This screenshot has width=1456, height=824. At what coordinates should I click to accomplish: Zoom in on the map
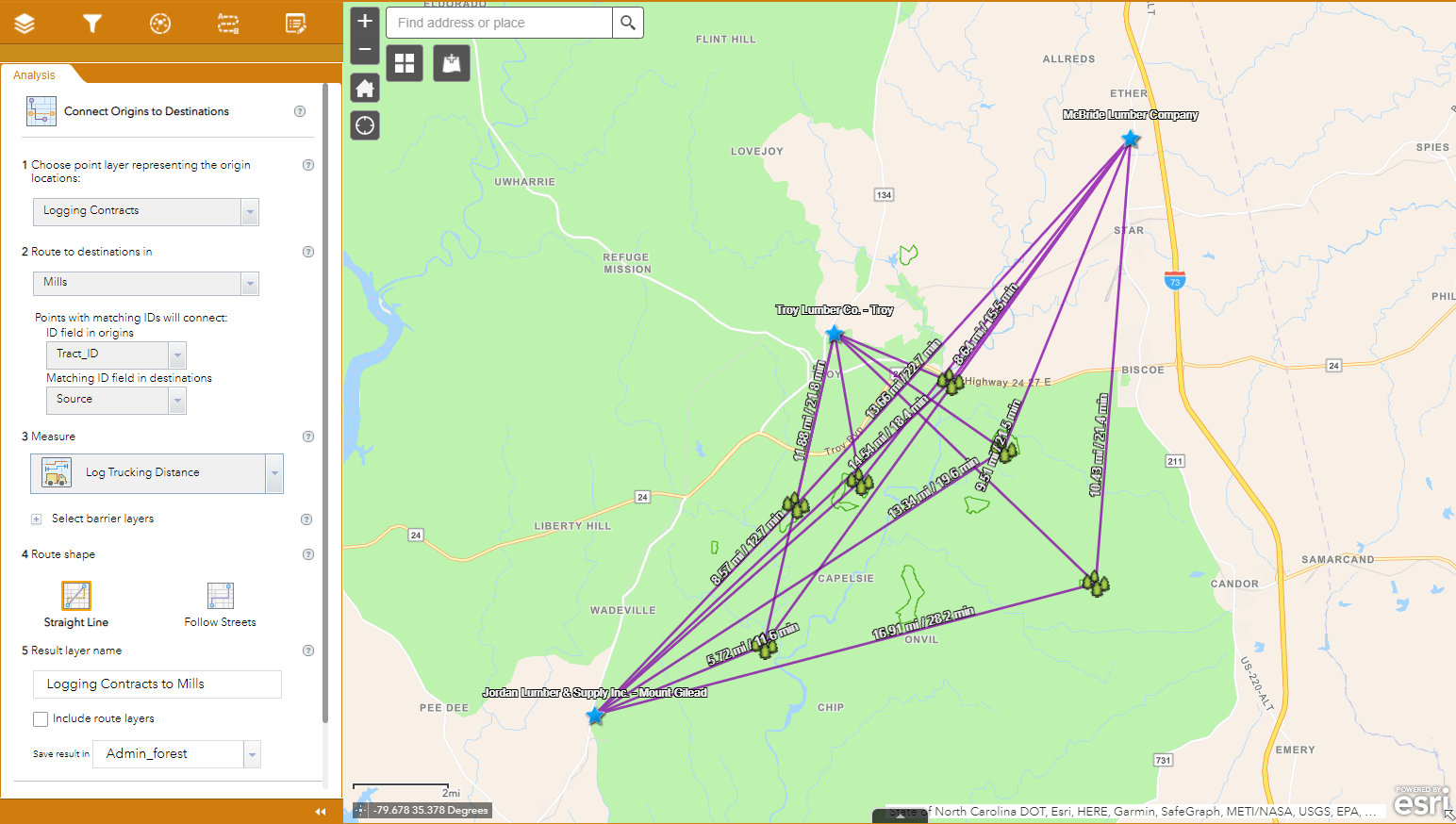[x=365, y=22]
